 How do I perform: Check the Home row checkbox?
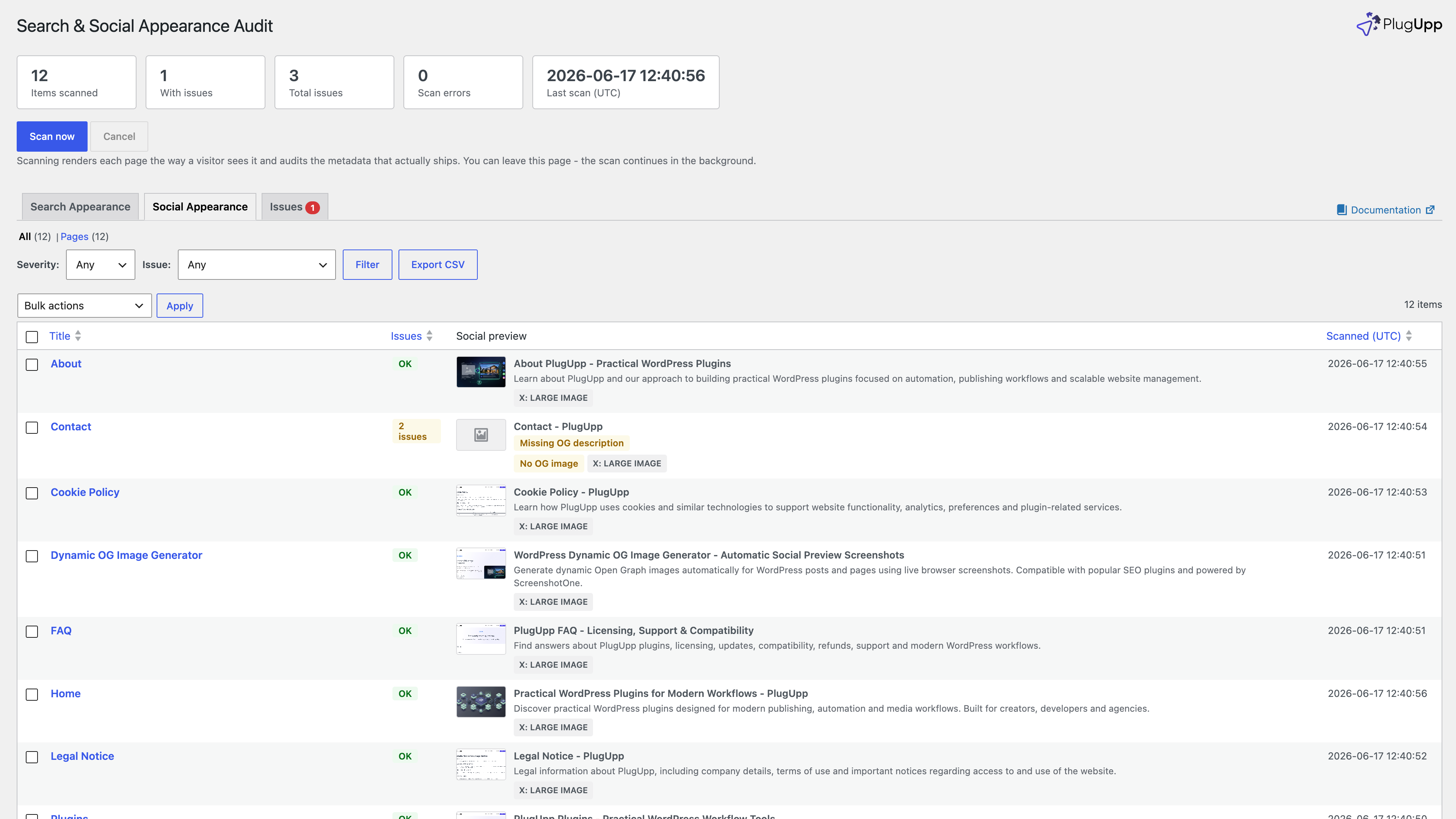tap(32, 694)
